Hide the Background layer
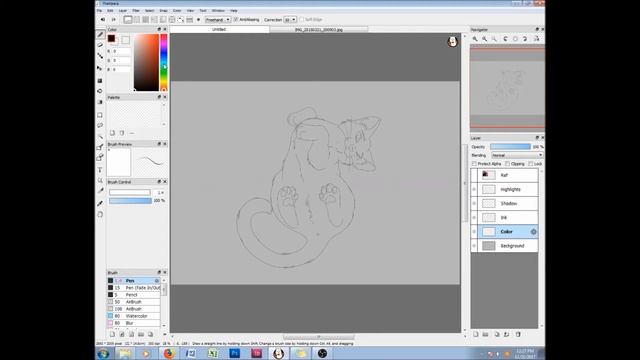 474,246
